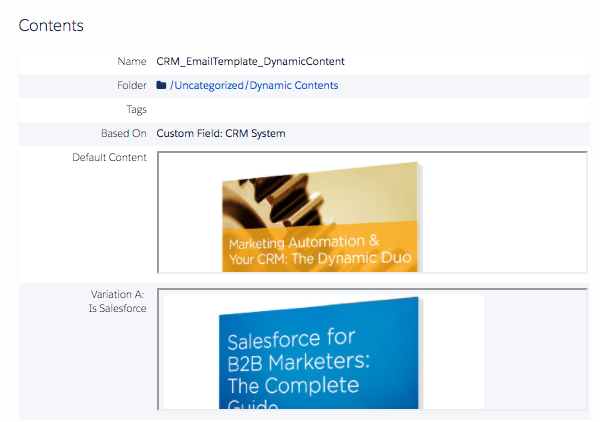Image resolution: width=600 pixels, height=422 pixels.
Task: Click the Based On label
Action: click(x=124, y=133)
